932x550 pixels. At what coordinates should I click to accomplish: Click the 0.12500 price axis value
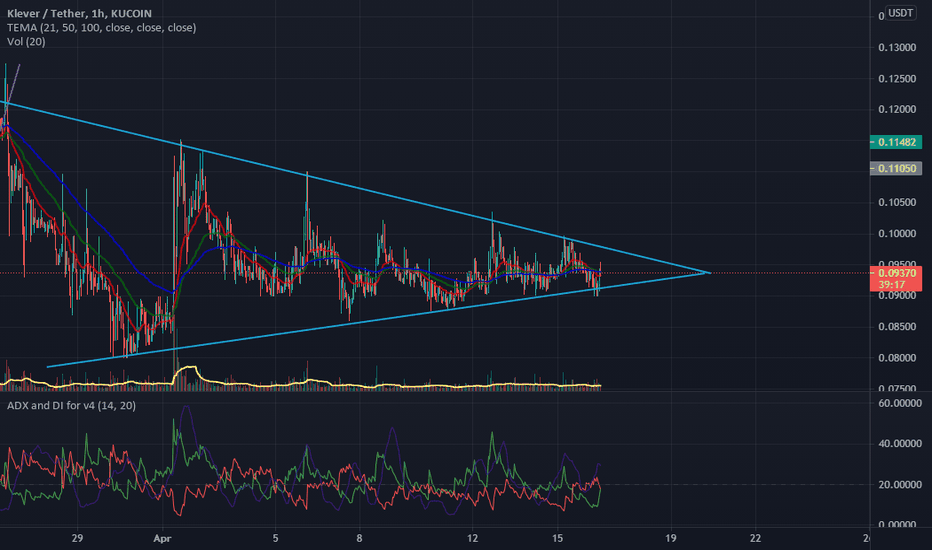[x=897, y=78]
